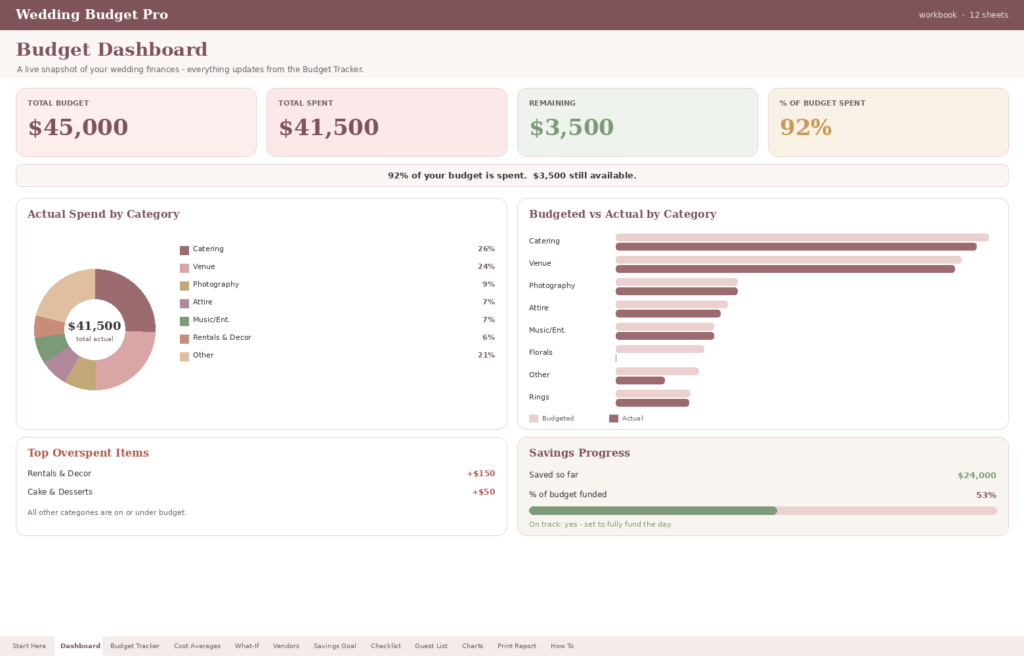Open the Start Here sheet tab

click(x=29, y=646)
